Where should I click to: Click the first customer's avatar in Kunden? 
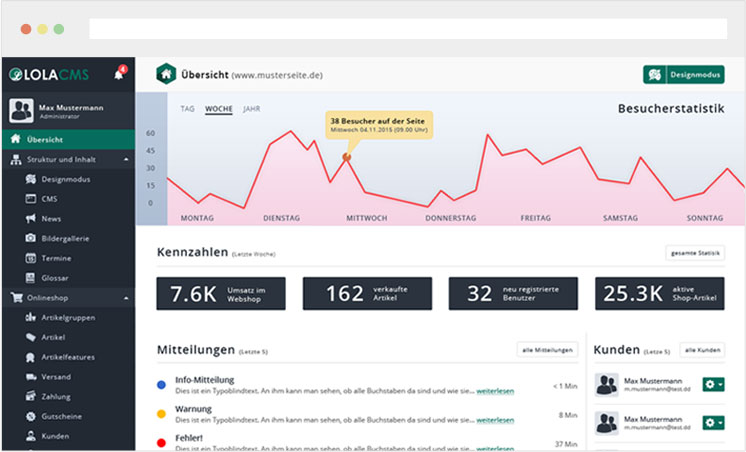(x=607, y=384)
